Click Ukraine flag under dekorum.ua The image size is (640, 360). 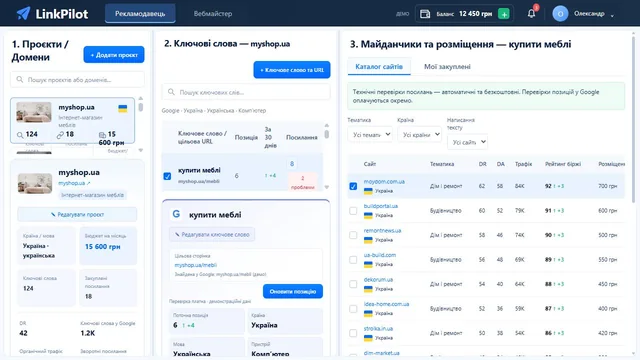coord(368,289)
